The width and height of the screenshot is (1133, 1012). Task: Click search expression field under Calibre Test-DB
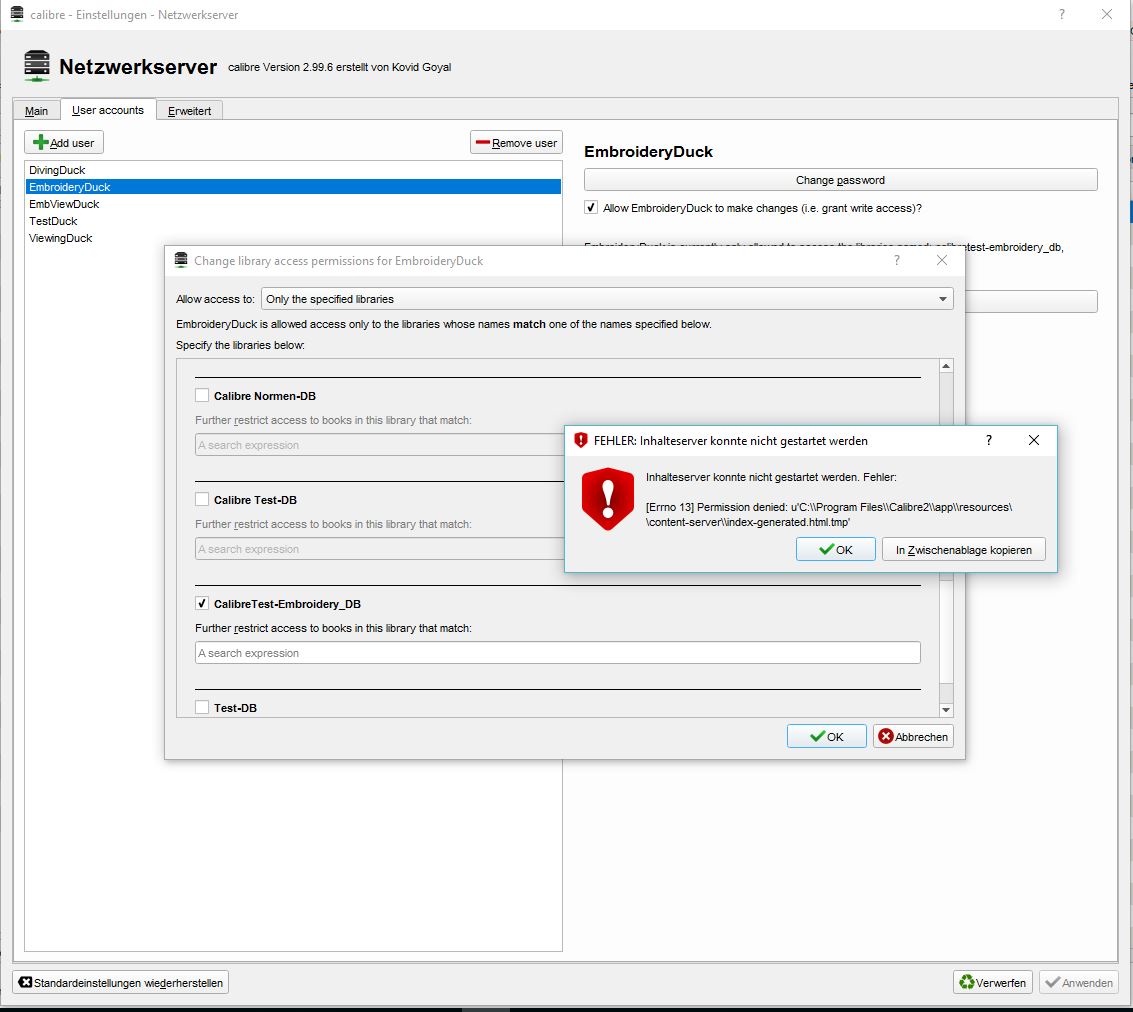(x=379, y=548)
